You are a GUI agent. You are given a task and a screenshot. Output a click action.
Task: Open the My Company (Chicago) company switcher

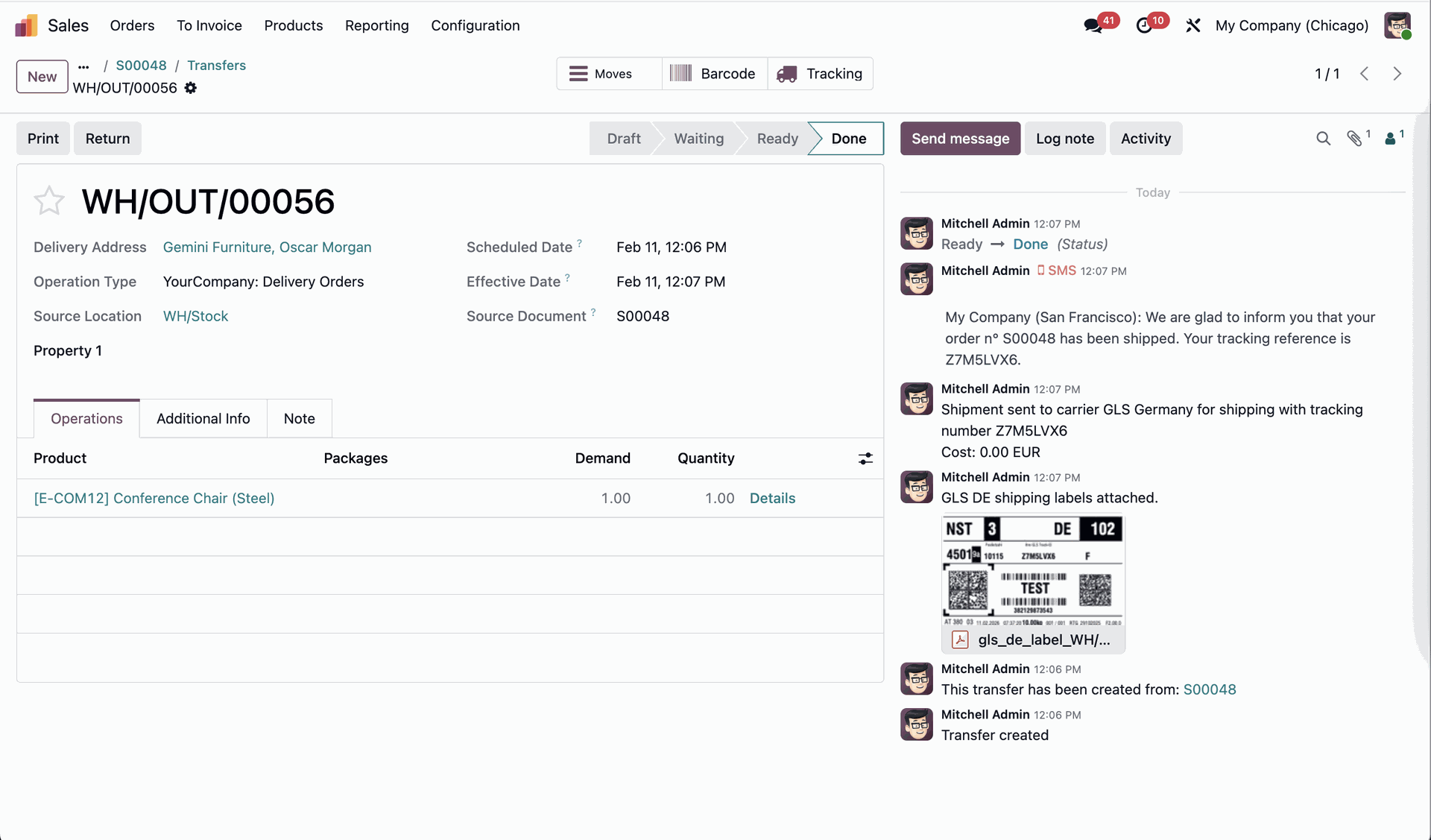click(1292, 25)
